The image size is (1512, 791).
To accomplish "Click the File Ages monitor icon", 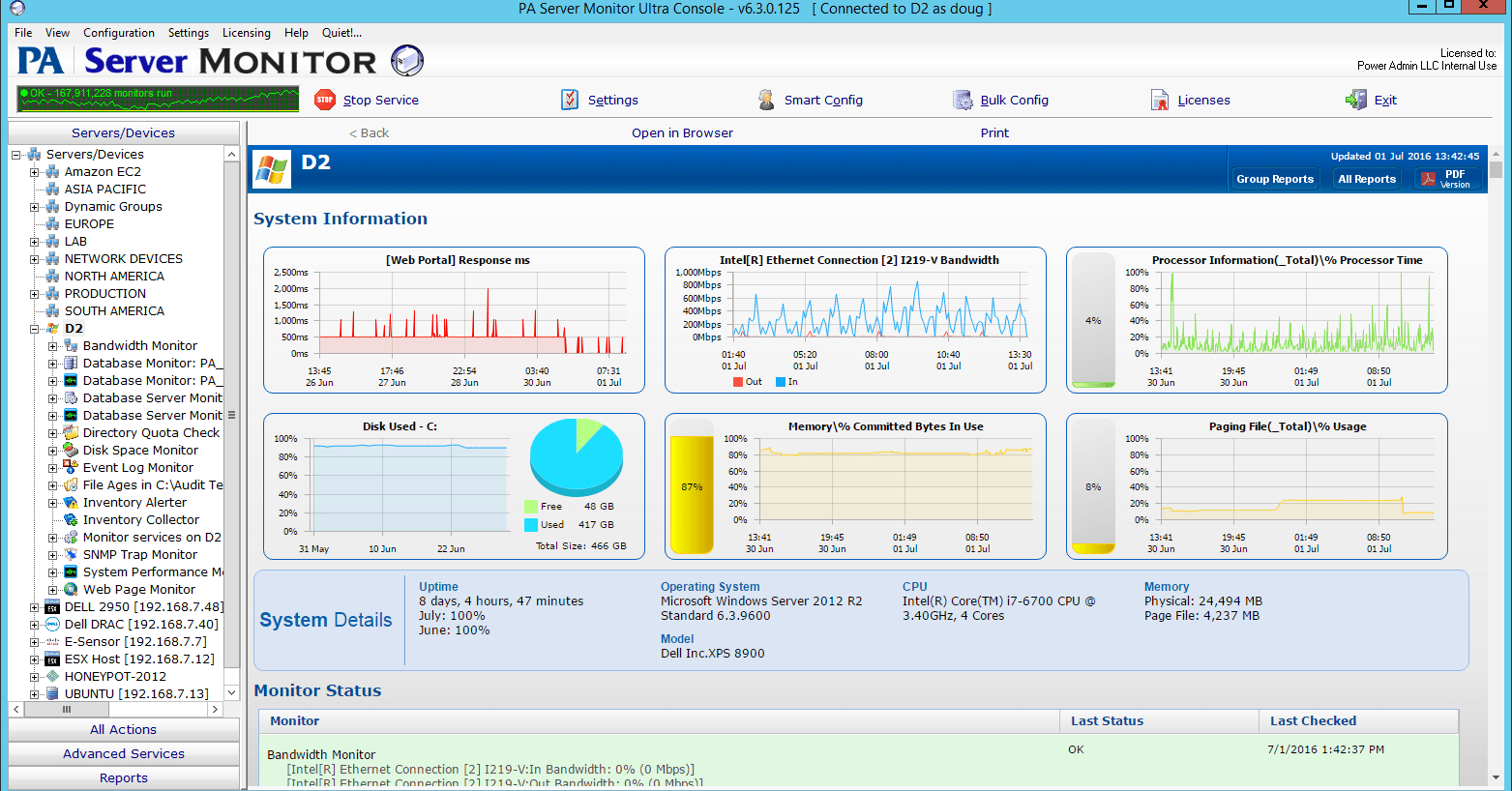I will [71, 484].
